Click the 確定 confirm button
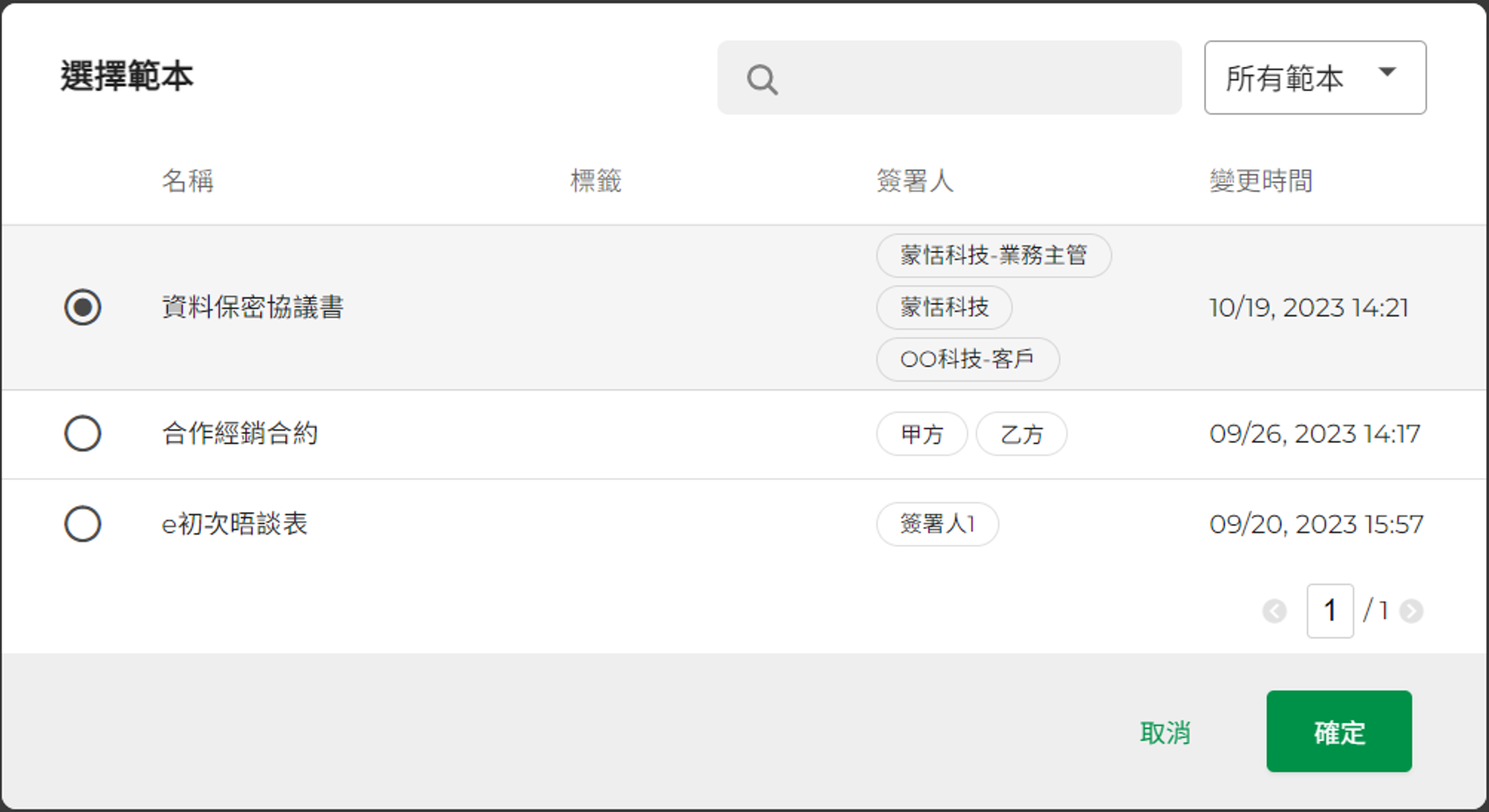1489x812 pixels. pyautogui.click(x=1339, y=731)
